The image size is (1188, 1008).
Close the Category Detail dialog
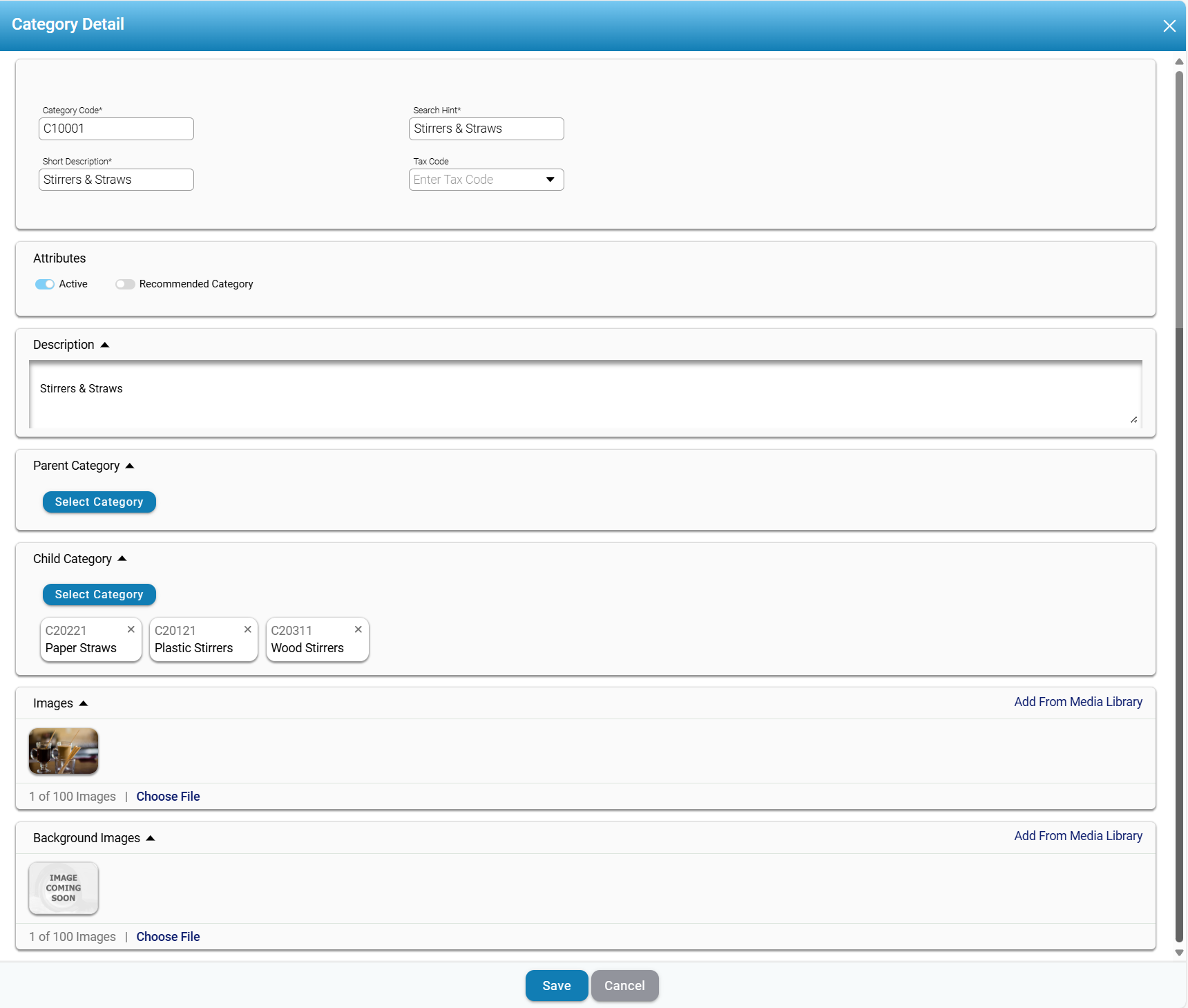1169,26
